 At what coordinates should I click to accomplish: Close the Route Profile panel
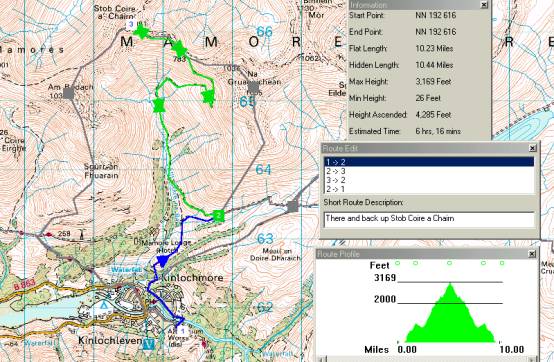(x=532, y=254)
